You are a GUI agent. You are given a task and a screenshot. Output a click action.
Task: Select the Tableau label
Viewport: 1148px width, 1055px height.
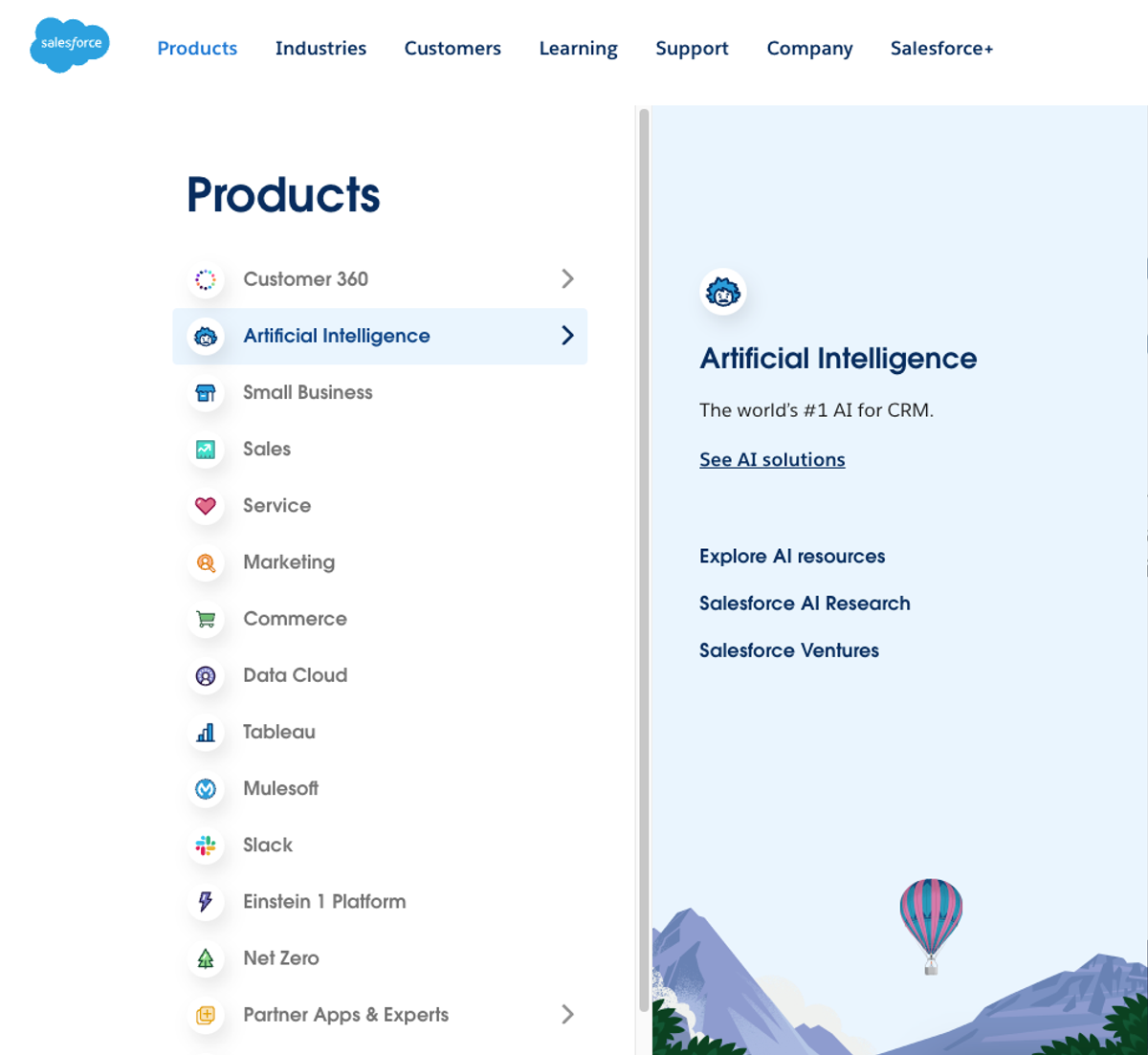point(279,732)
